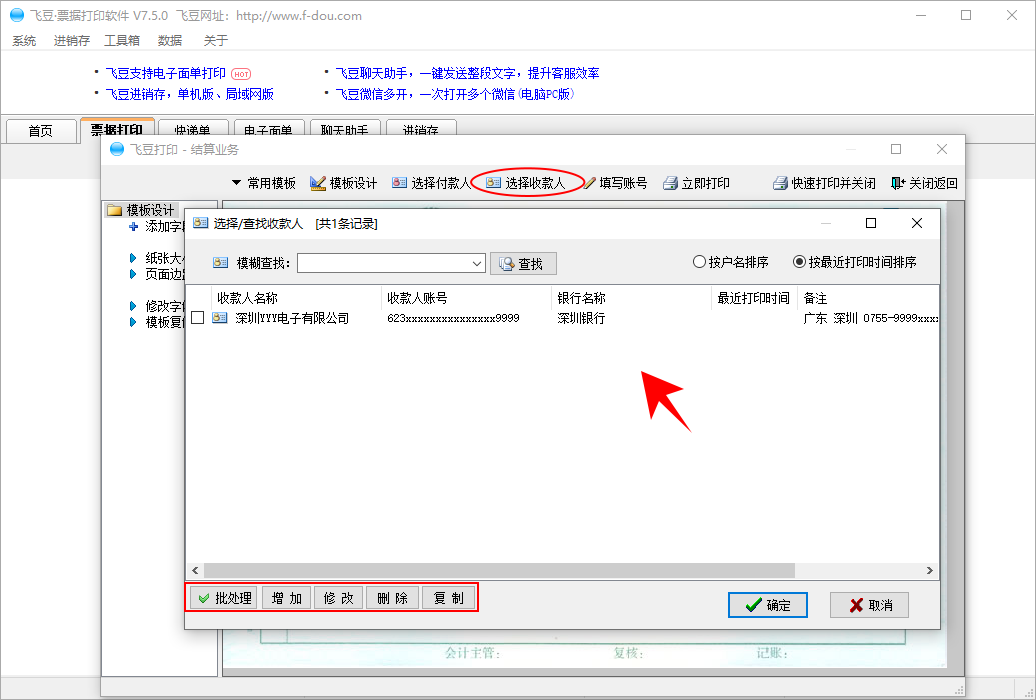Viewport: 1036px width, 700px height.
Task: Open the 模糊查找 combo box dropdown
Action: coord(477,263)
